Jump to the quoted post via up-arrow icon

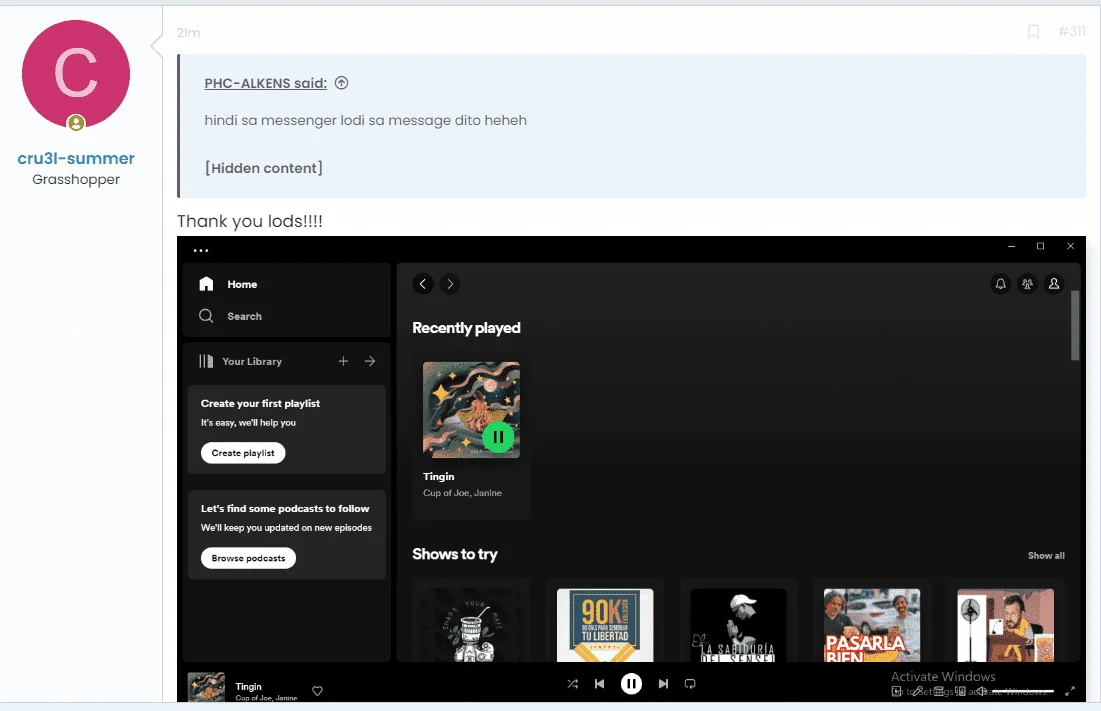(x=341, y=83)
